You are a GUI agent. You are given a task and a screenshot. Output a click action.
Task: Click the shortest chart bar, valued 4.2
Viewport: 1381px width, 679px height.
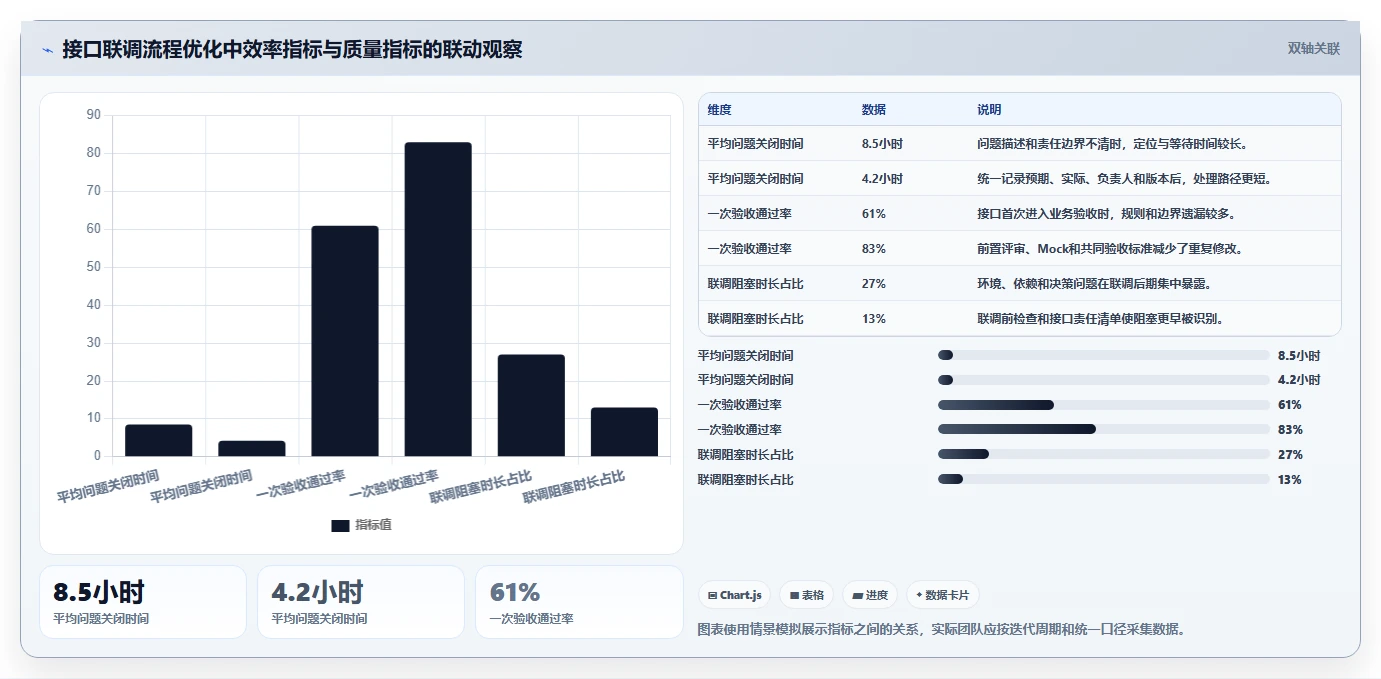pos(252,448)
